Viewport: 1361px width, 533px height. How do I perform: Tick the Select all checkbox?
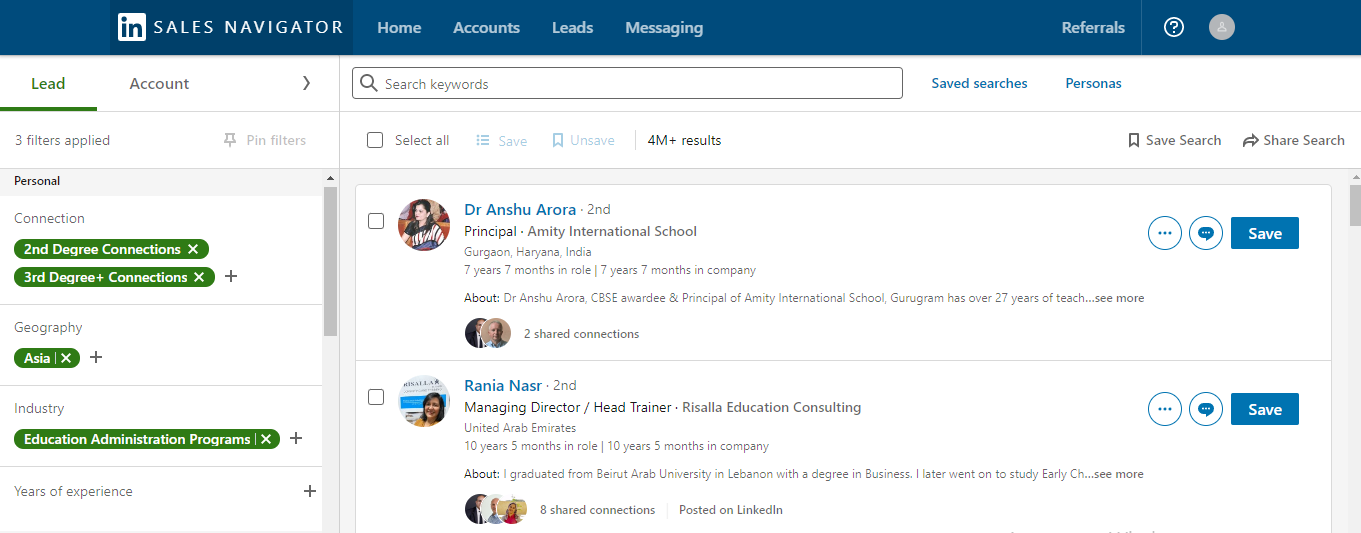(x=375, y=140)
